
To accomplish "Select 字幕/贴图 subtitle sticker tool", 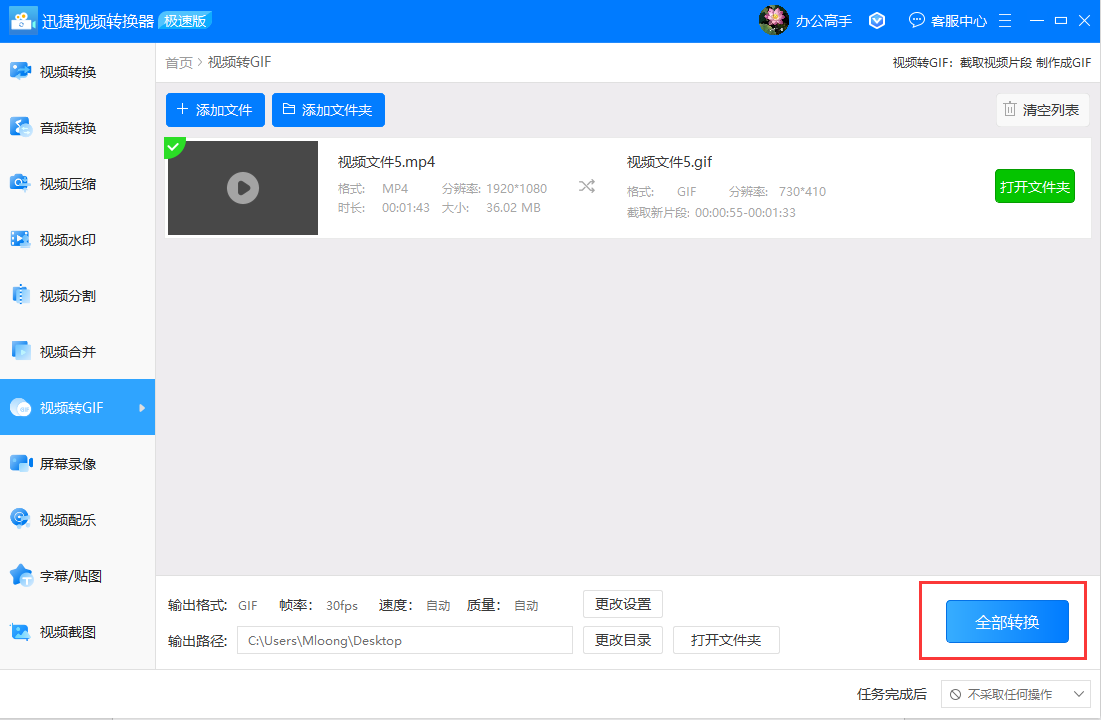I will [70, 576].
